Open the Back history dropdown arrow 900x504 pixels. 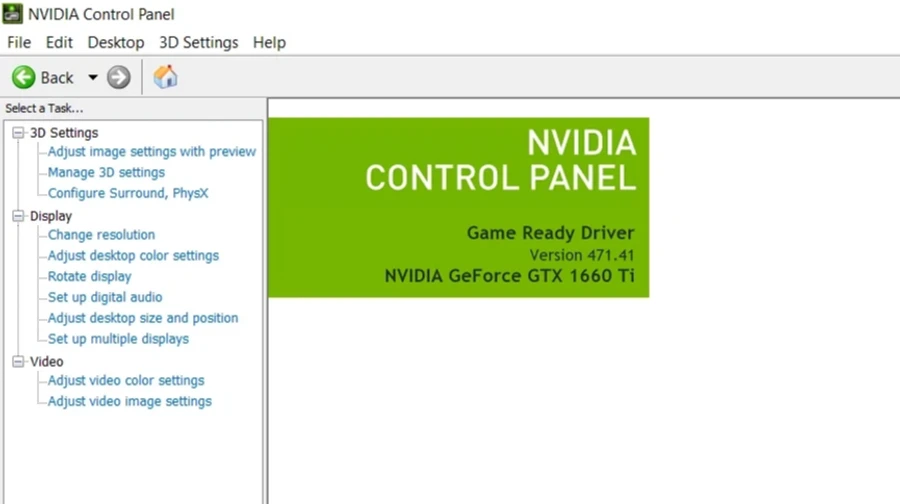tap(92, 77)
